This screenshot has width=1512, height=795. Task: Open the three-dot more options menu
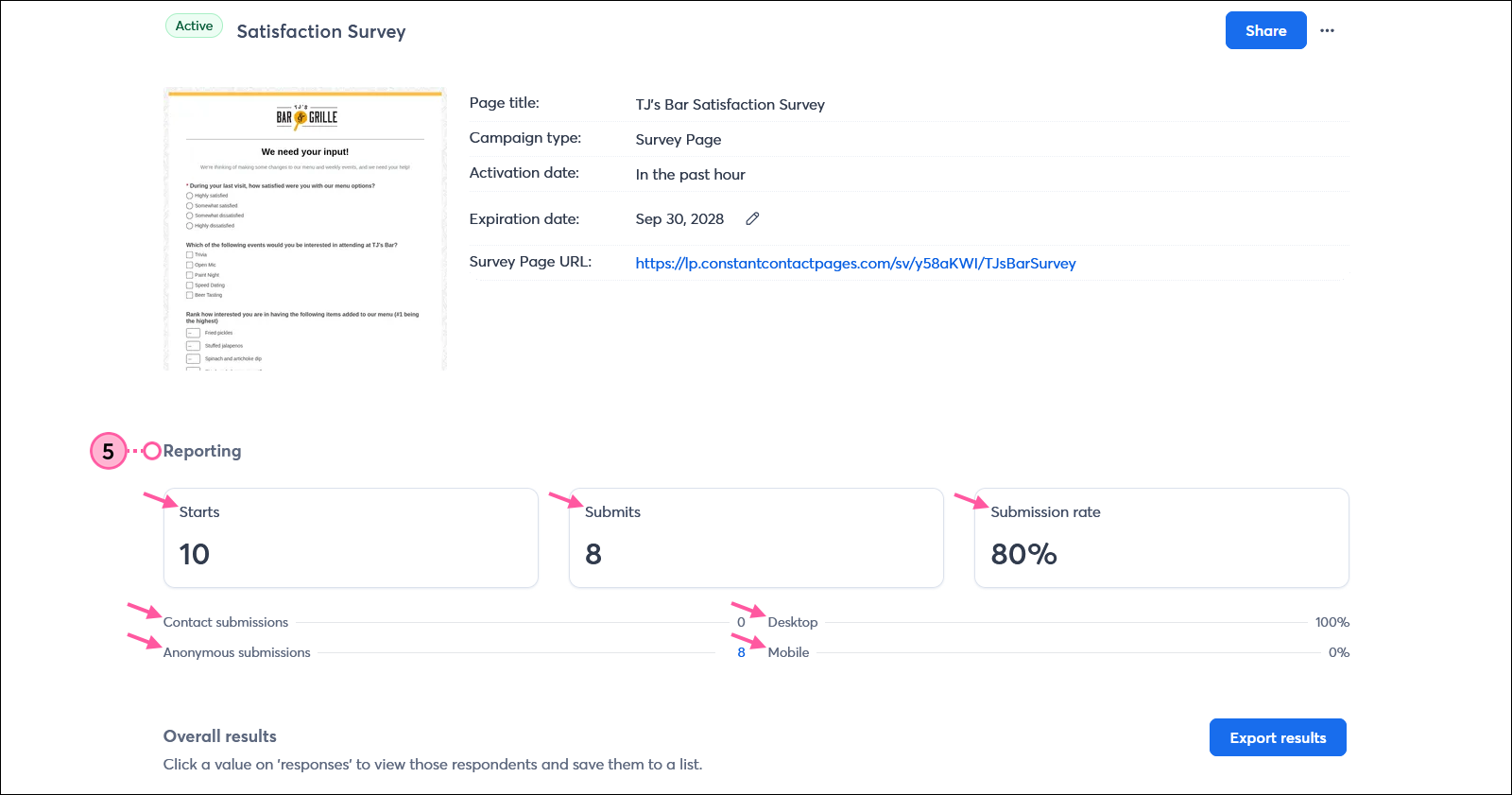tap(1328, 30)
